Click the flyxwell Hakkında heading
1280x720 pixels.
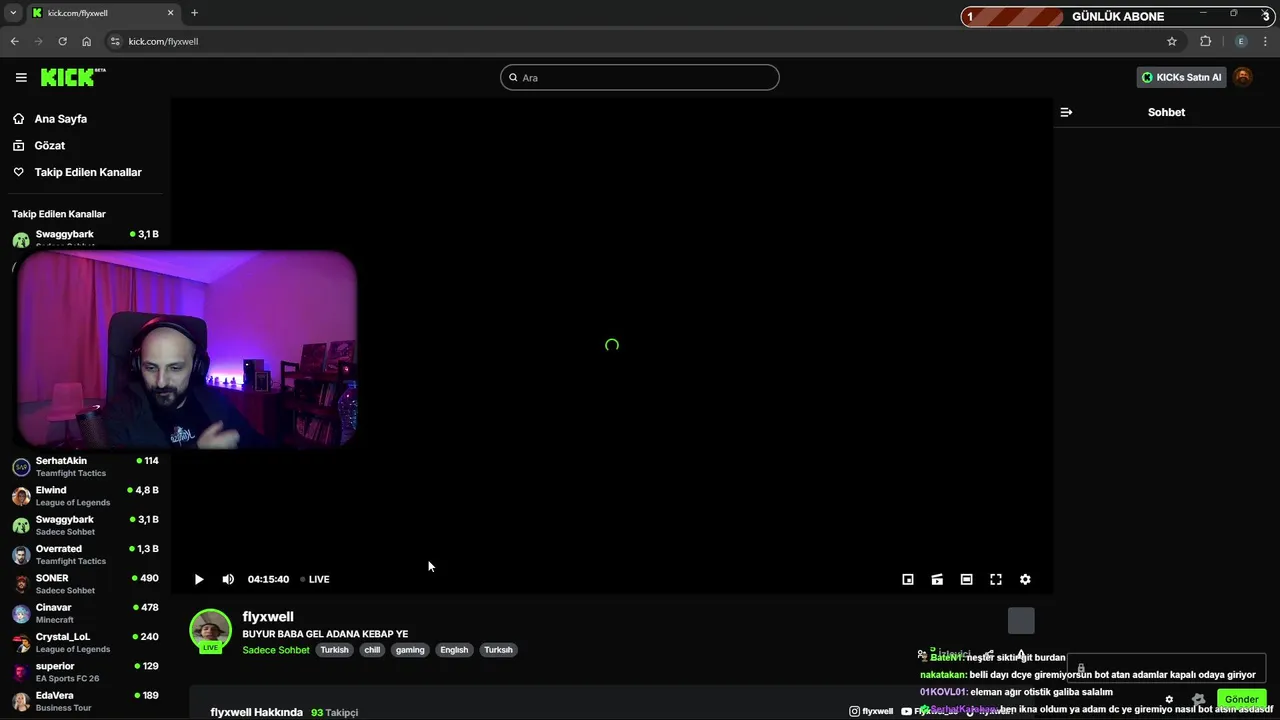click(256, 712)
